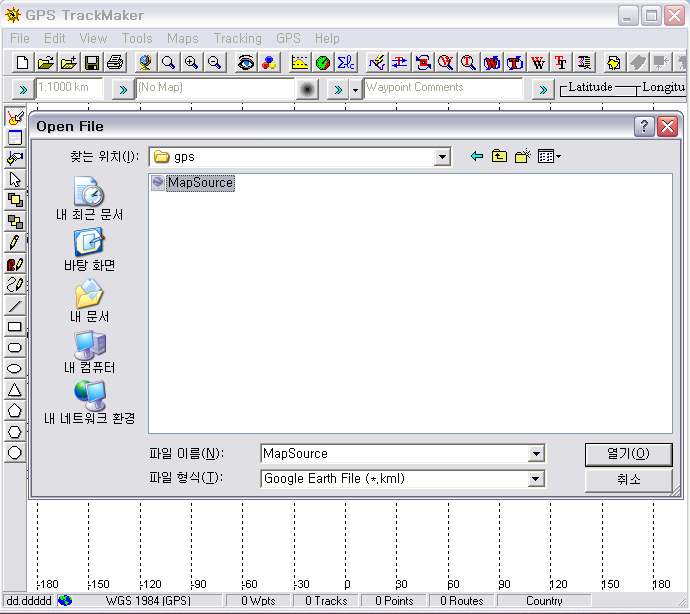Go to 내 문서 in places bar

pos(89,301)
